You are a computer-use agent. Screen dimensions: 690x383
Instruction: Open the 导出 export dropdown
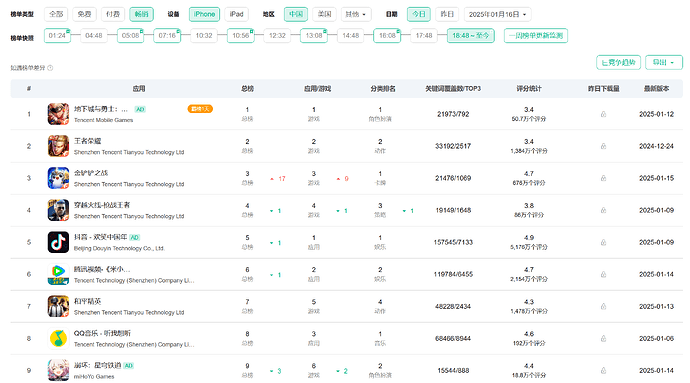point(664,63)
